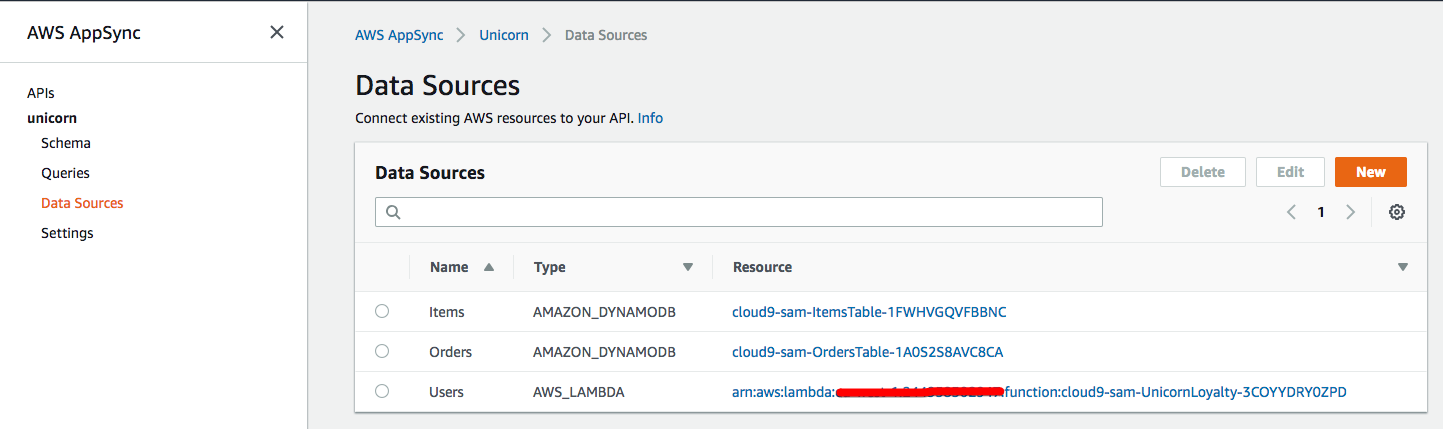The image size is (1443, 429).
Task: Click the Edit button
Action: click(1290, 172)
